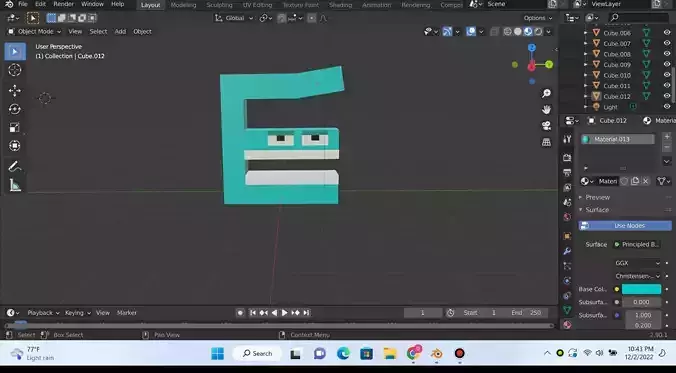Image resolution: width=676 pixels, height=373 pixels.
Task: Click the navigation gizmo Z axis
Action: pos(532,48)
